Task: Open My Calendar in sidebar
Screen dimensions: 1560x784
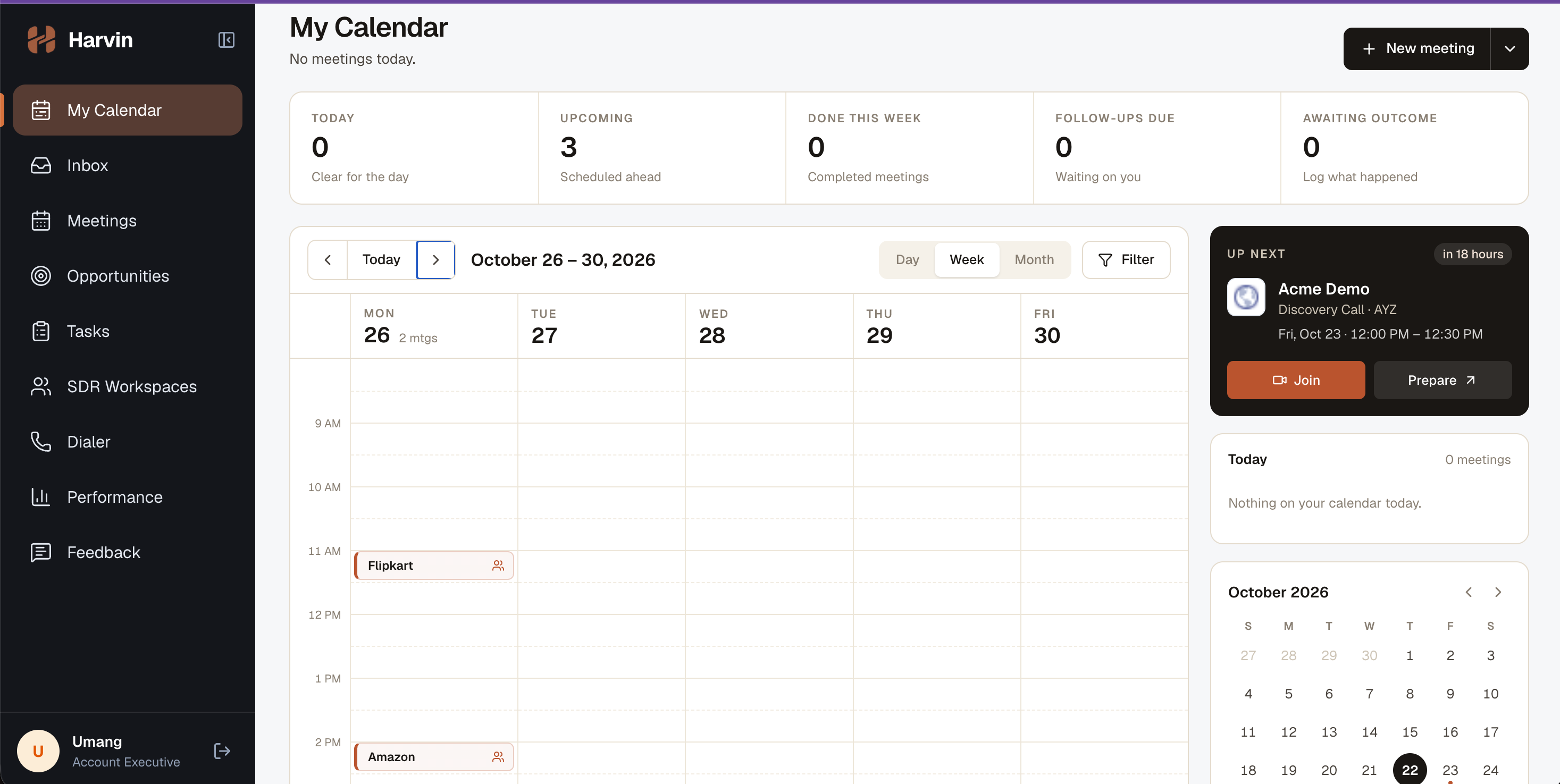Action: pyautogui.click(x=127, y=110)
